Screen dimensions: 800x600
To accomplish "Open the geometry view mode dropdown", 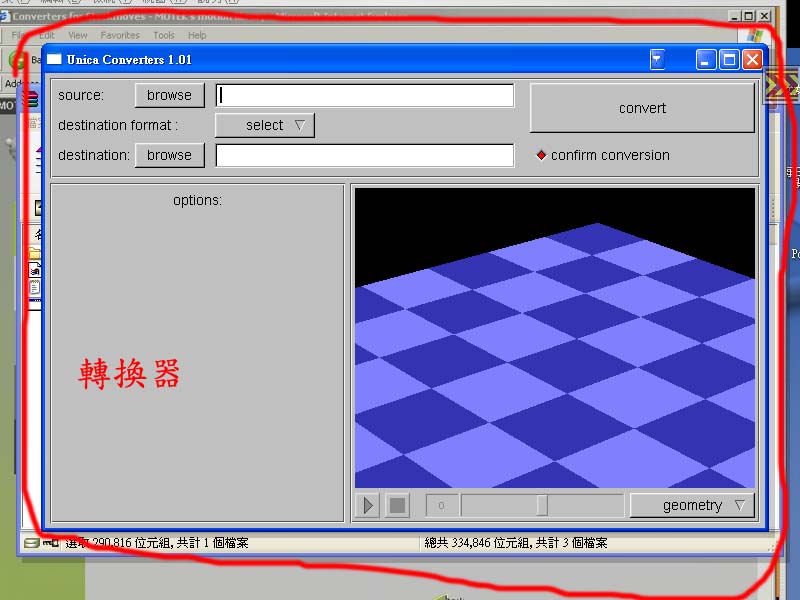I will [x=692, y=506].
